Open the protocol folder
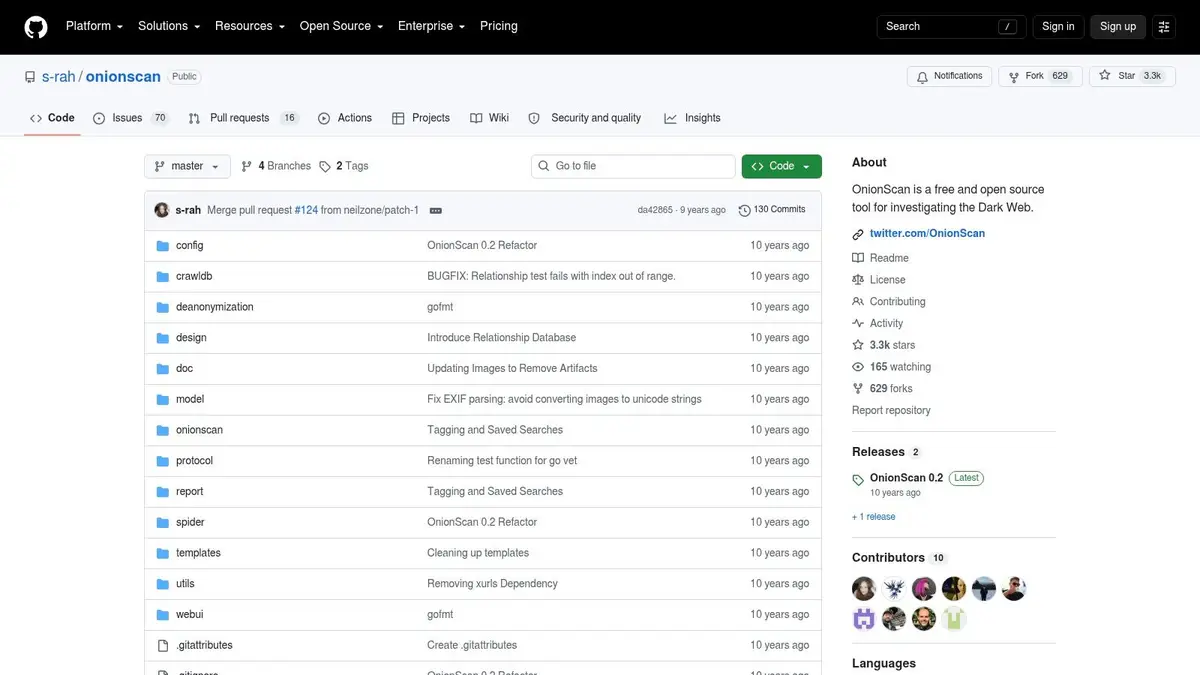 pyautogui.click(x=194, y=461)
